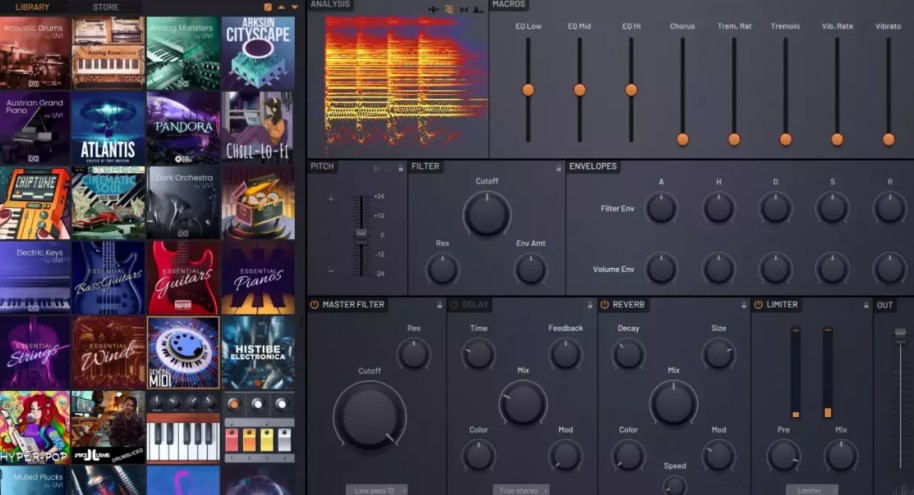The image size is (914, 495).
Task: Toggle the Limiter power button
Action: pos(758,305)
